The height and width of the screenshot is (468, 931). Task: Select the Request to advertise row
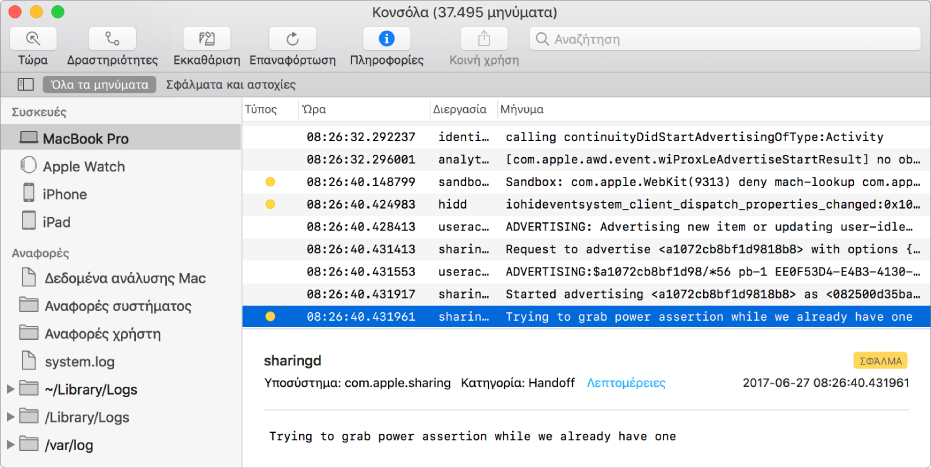point(587,249)
